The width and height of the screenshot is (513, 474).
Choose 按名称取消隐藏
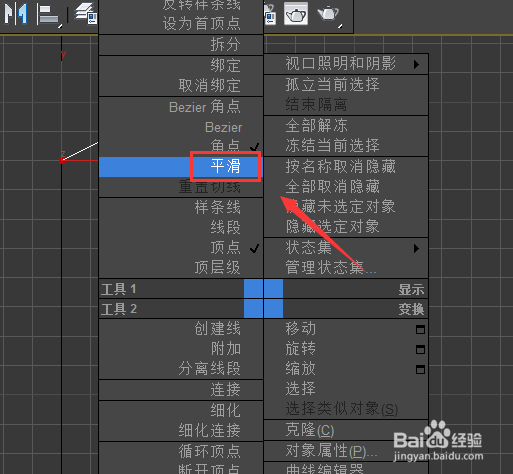(x=340, y=166)
